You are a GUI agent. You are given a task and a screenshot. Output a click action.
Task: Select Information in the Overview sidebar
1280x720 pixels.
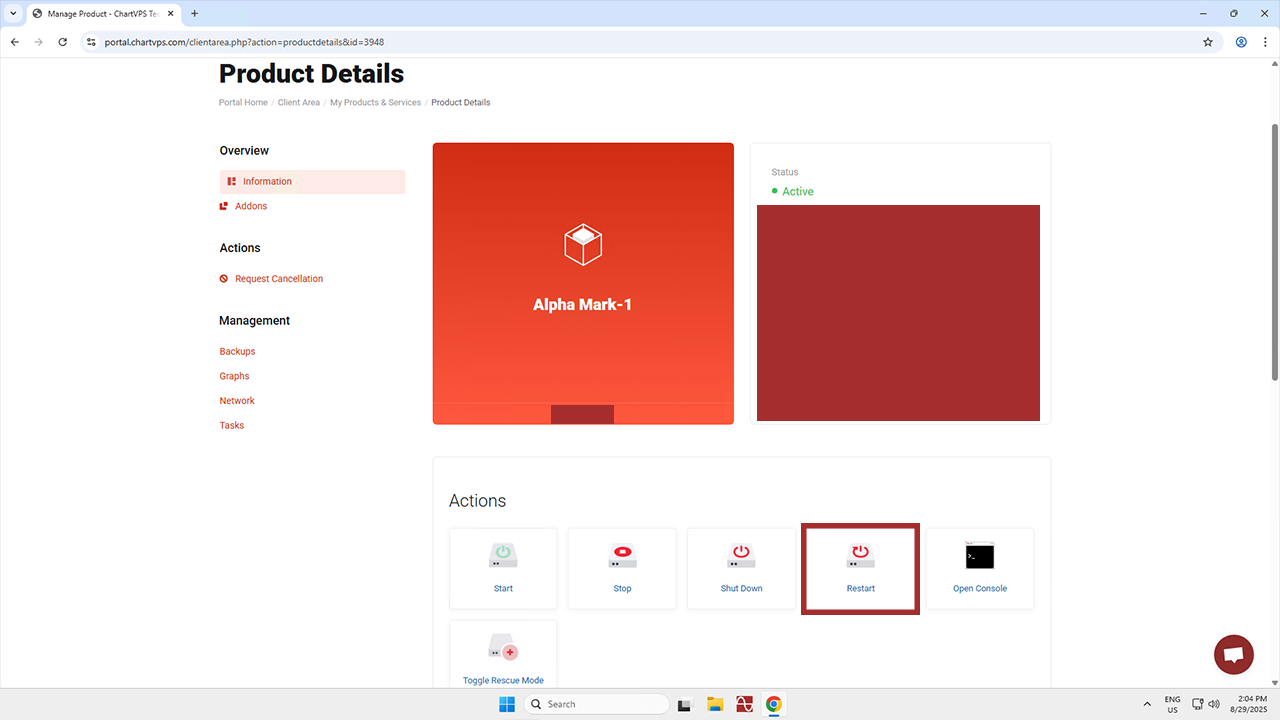coord(267,182)
